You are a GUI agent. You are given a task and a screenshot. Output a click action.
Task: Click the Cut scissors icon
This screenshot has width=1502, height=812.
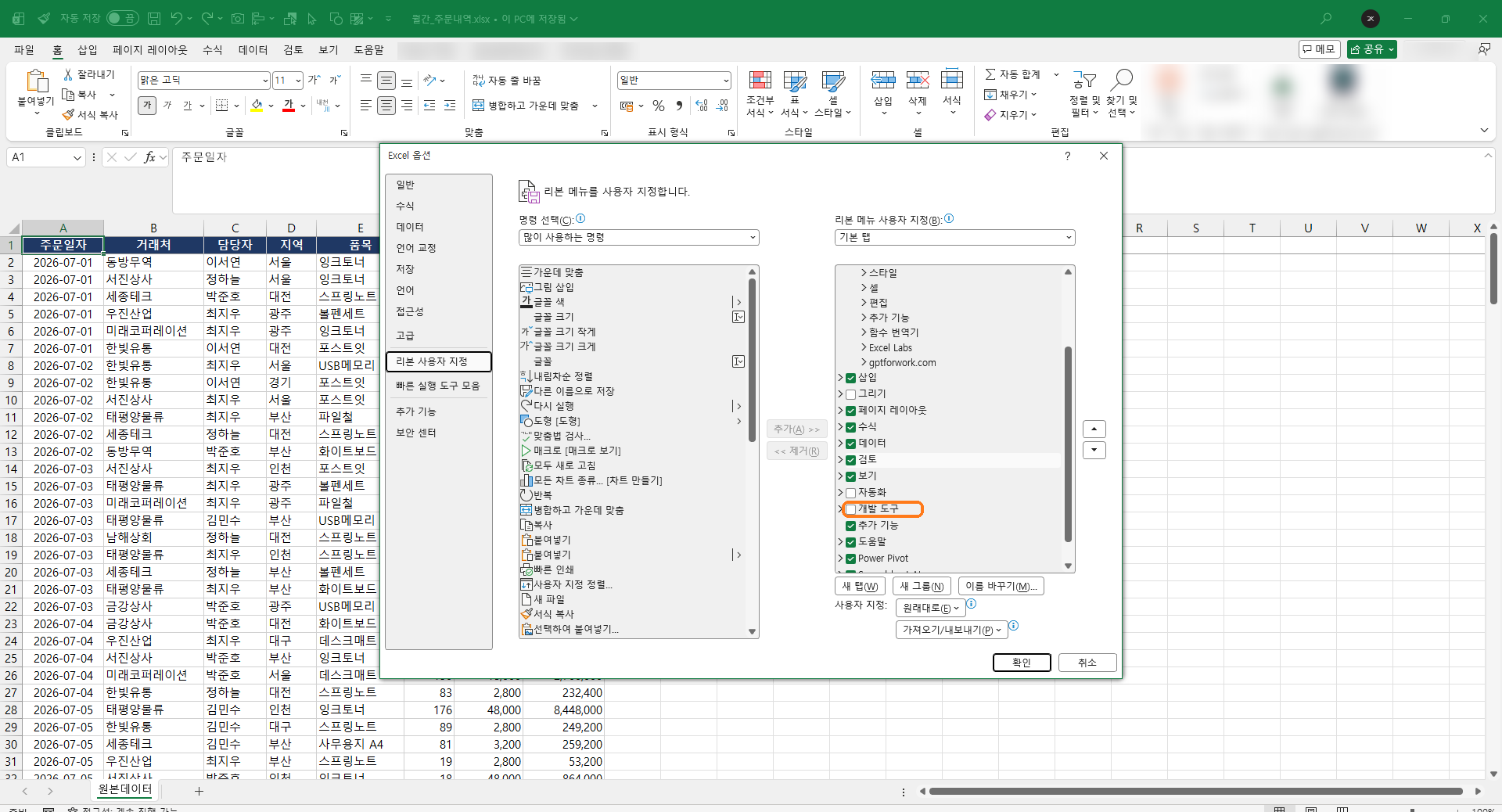point(68,74)
